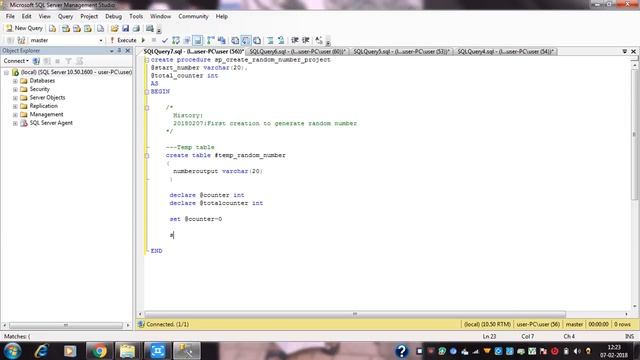Decrease the indent of selected lines

click(295, 40)
